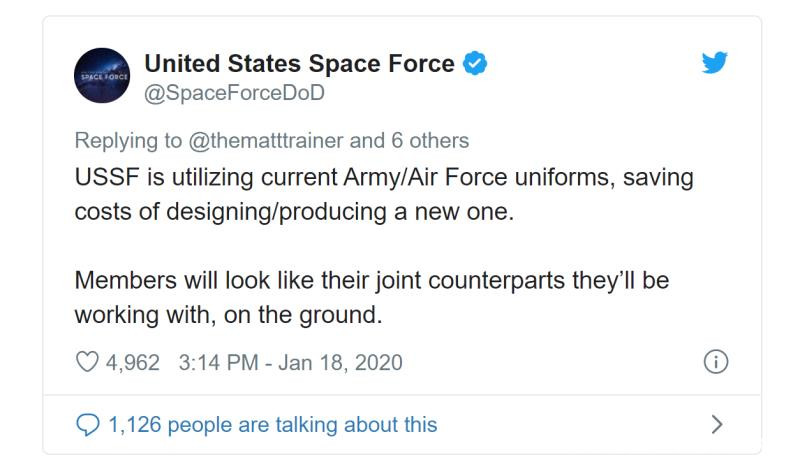This screenshot has width=800, height=467.
Task: Click the speech bubble reply icon
Action: (88, 425)
